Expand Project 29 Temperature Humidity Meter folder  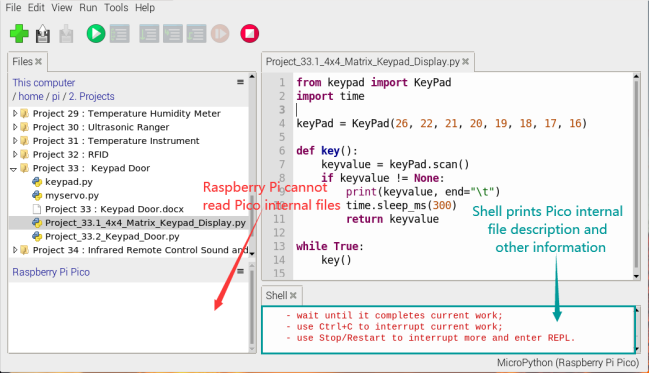coord(15,113)
